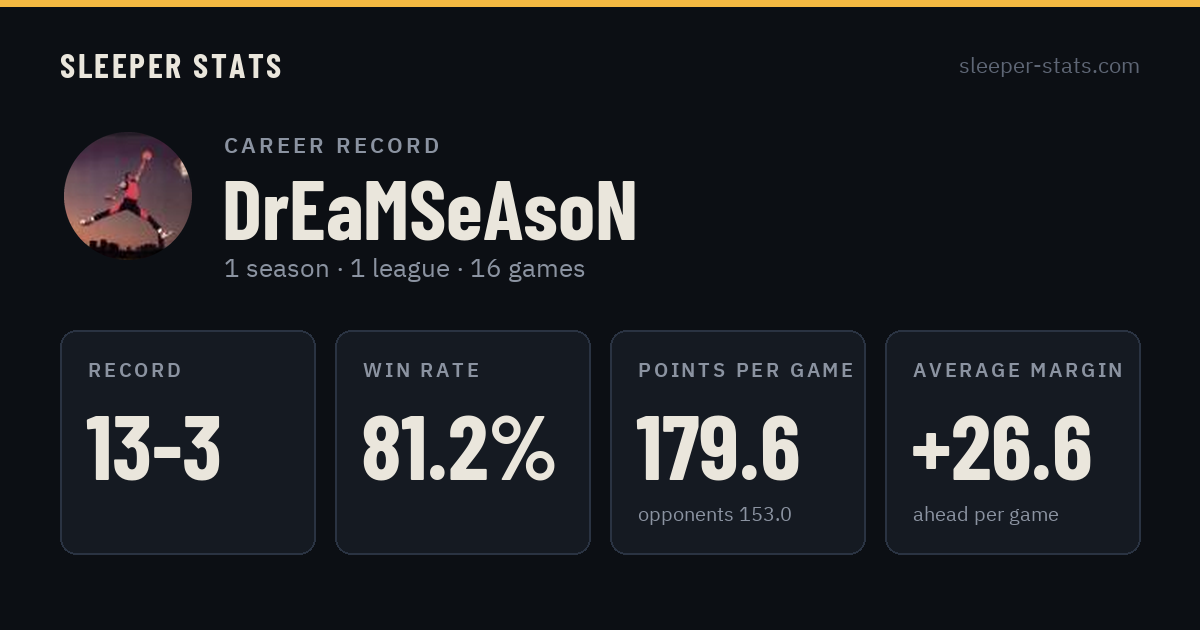
Task: Click the 1 season · 1 league · 16 games line
Action: [404, 269]
